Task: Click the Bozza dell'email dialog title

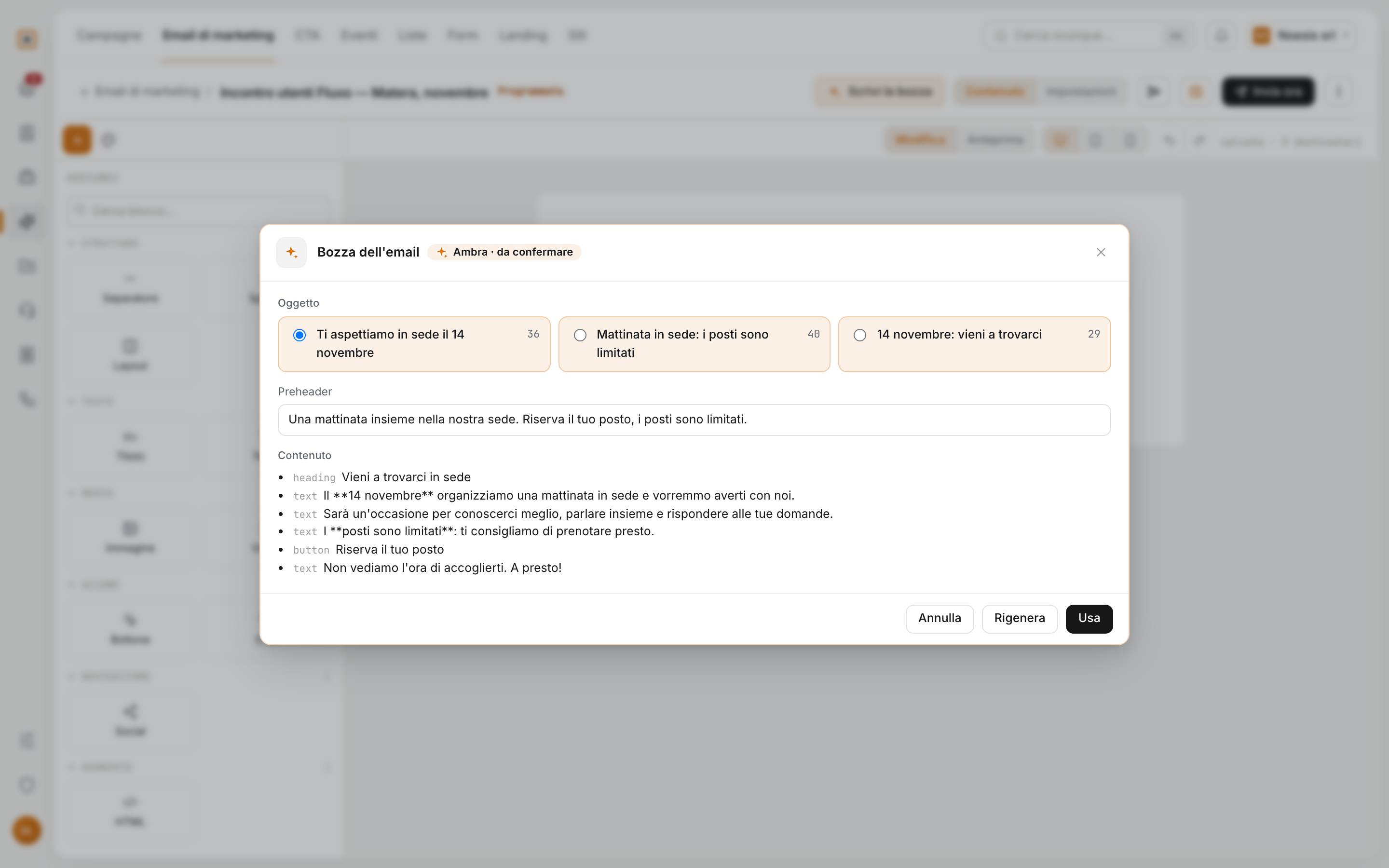Action: click(x=368, y=252)
